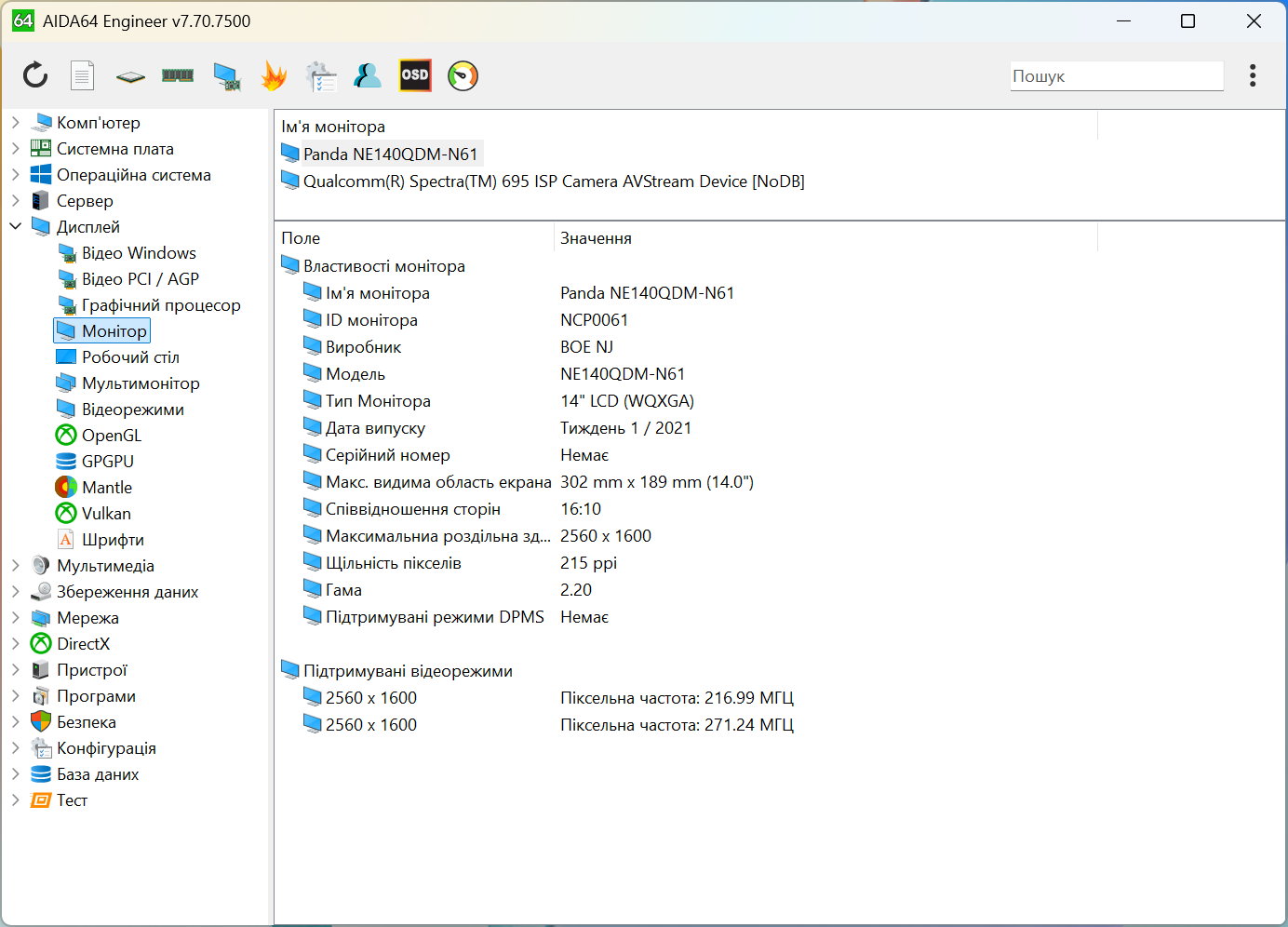Open the OSD panel icon

[415, 75]
